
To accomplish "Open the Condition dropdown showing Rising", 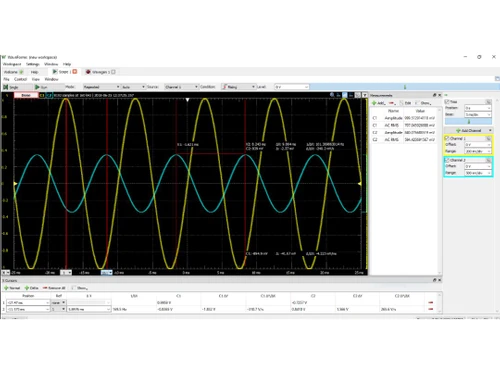I will pos(239,87).
